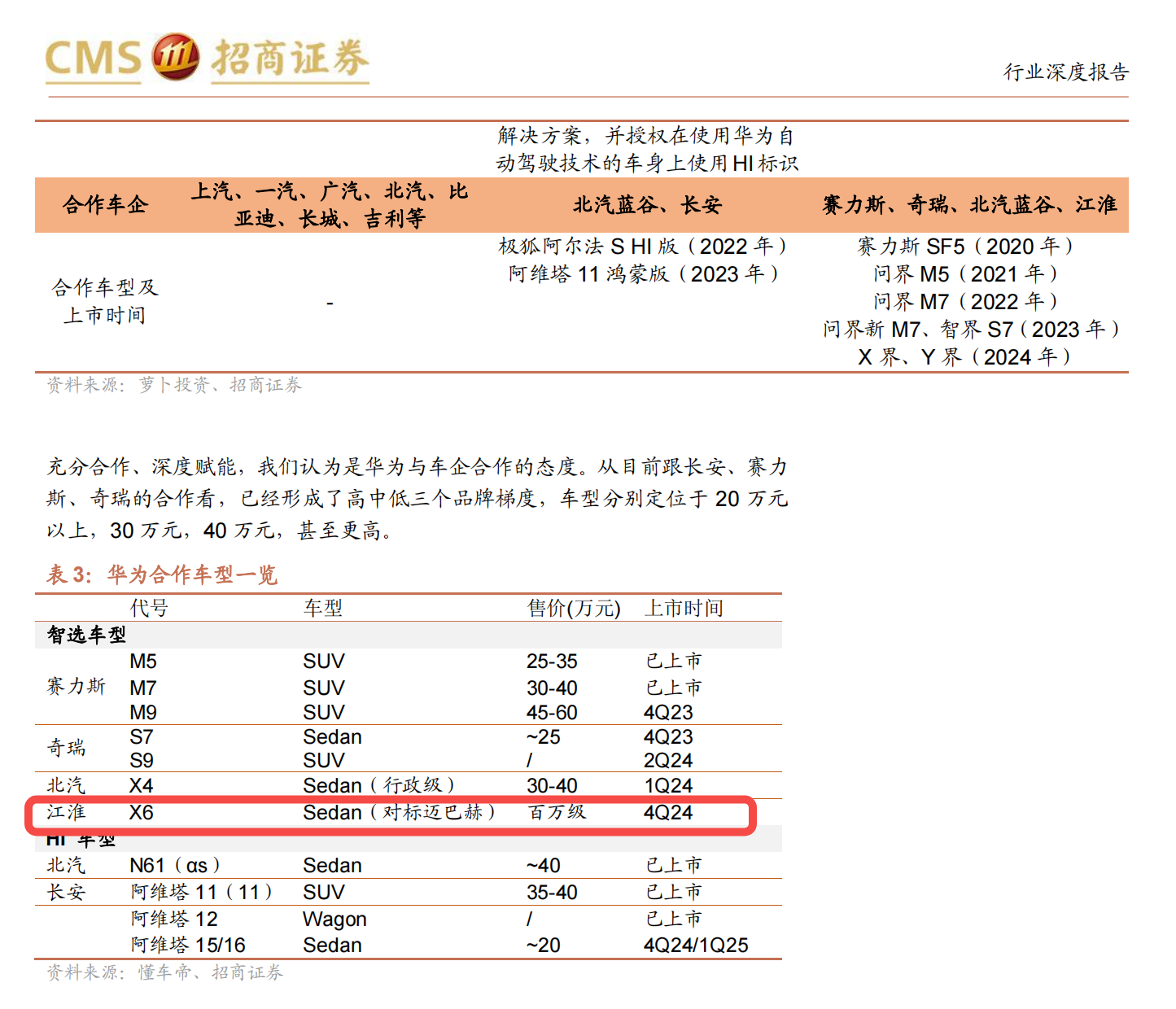
Task: Select the "百万级" price cell
Action: (x=557, y=812)
